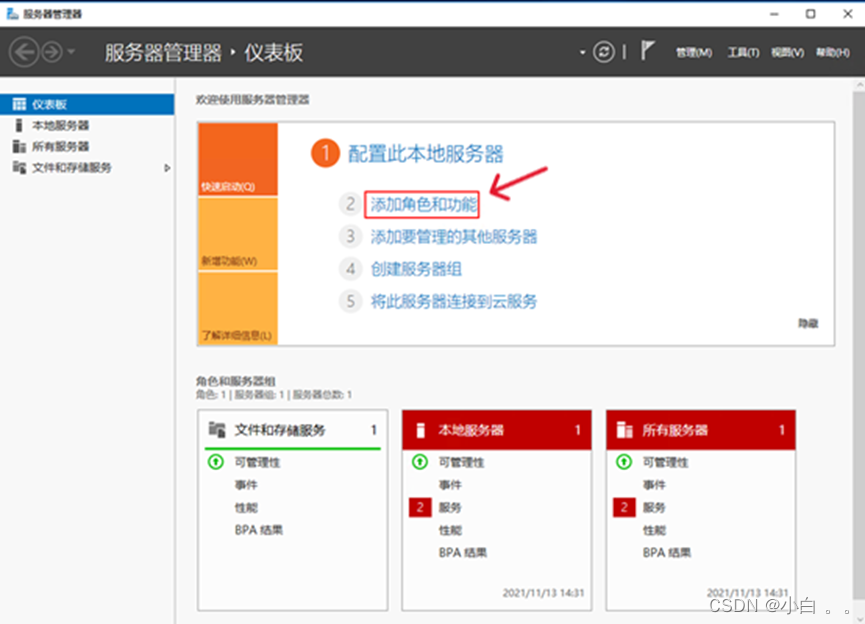Click 事件 in 文件和存储服务 tile
Image resolution: width=865 pixels, height=624 pixels.
[x=246, y=485]
